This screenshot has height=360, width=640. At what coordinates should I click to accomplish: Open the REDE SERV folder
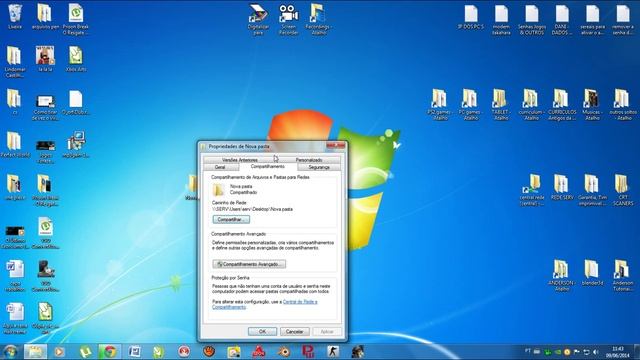click(562, 187)
